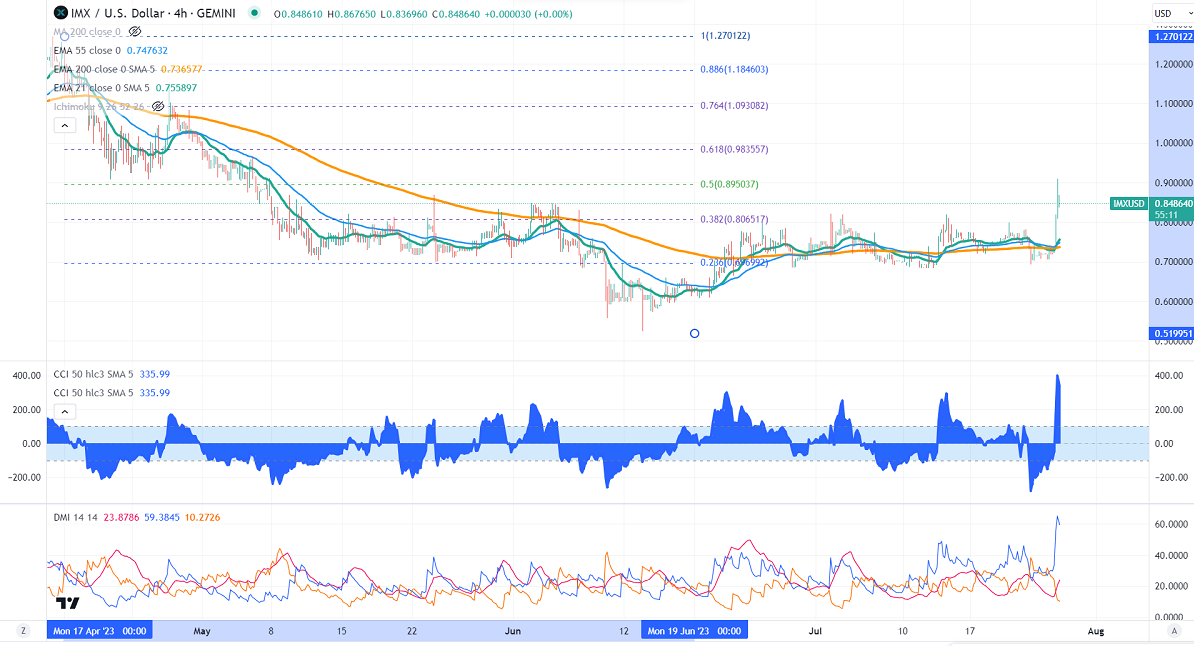Click the IMX coin logo icon
This screenshot has width=1194, height=646.
coord(61,15)
